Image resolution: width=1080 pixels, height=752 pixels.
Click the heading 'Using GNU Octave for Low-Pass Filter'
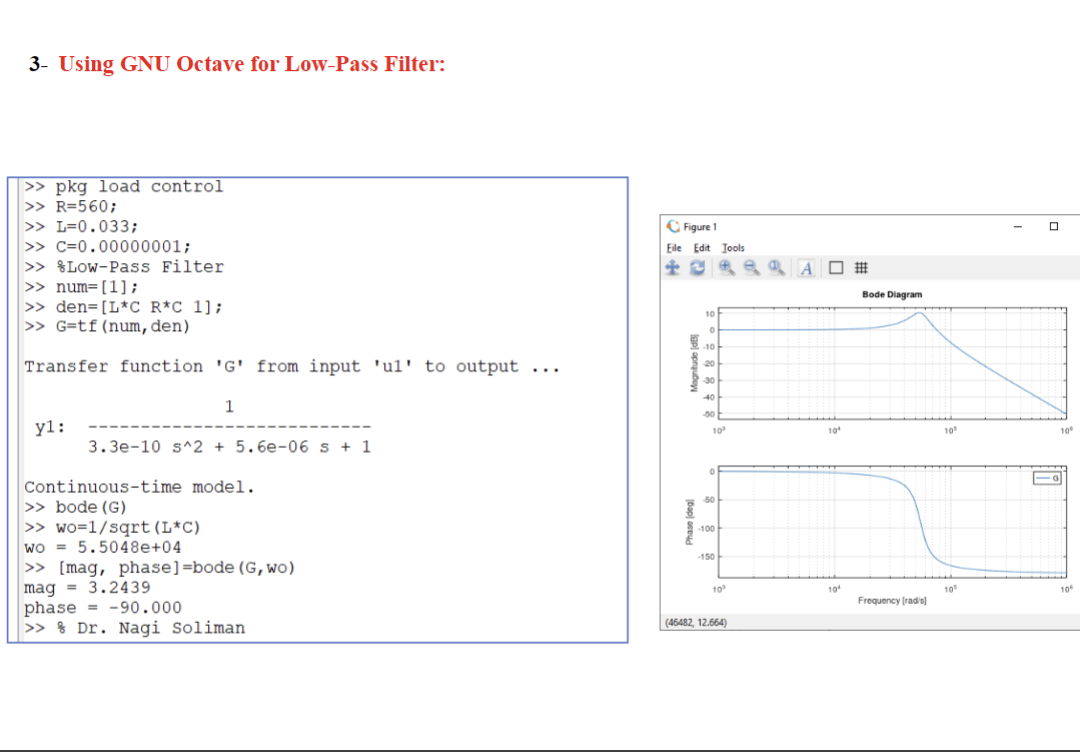pos(250,64)
